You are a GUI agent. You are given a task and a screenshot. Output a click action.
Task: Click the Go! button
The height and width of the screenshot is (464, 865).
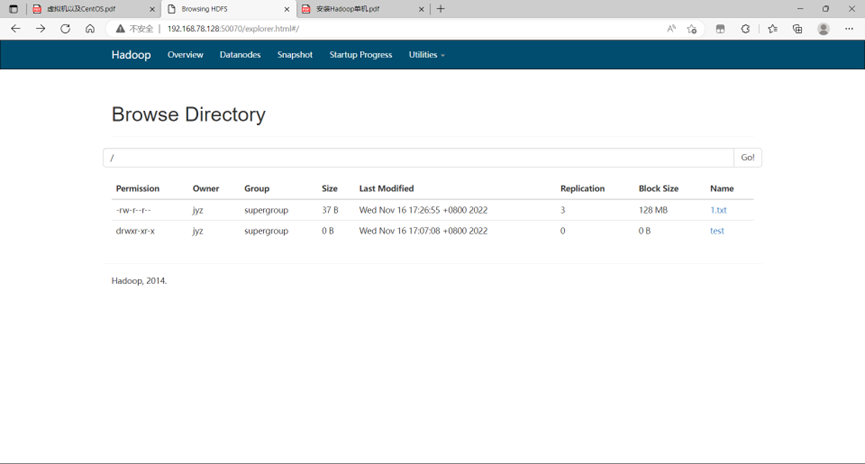[x=747, y=158]
